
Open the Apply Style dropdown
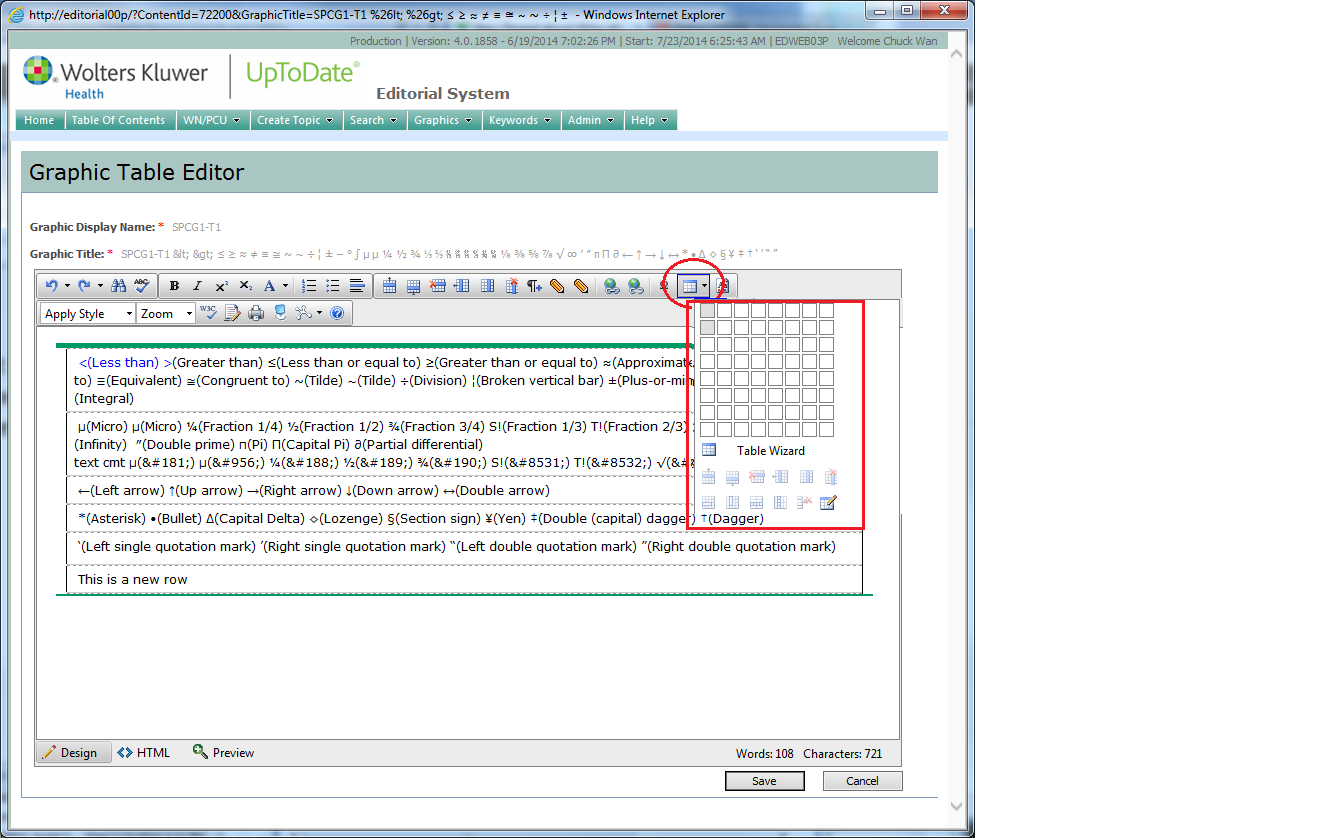pyautogui.click(x=88, y=314)
